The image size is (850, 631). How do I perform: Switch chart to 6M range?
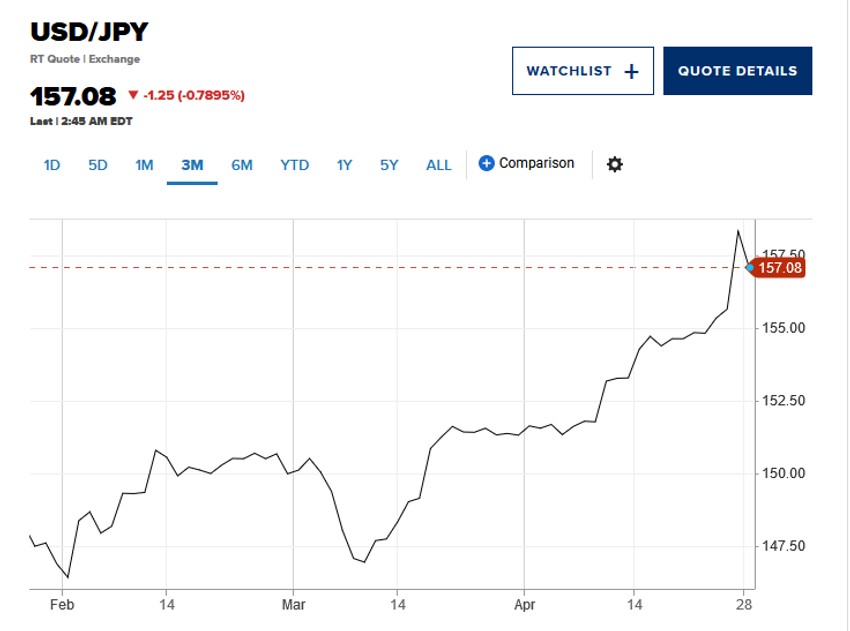point(242,165)
